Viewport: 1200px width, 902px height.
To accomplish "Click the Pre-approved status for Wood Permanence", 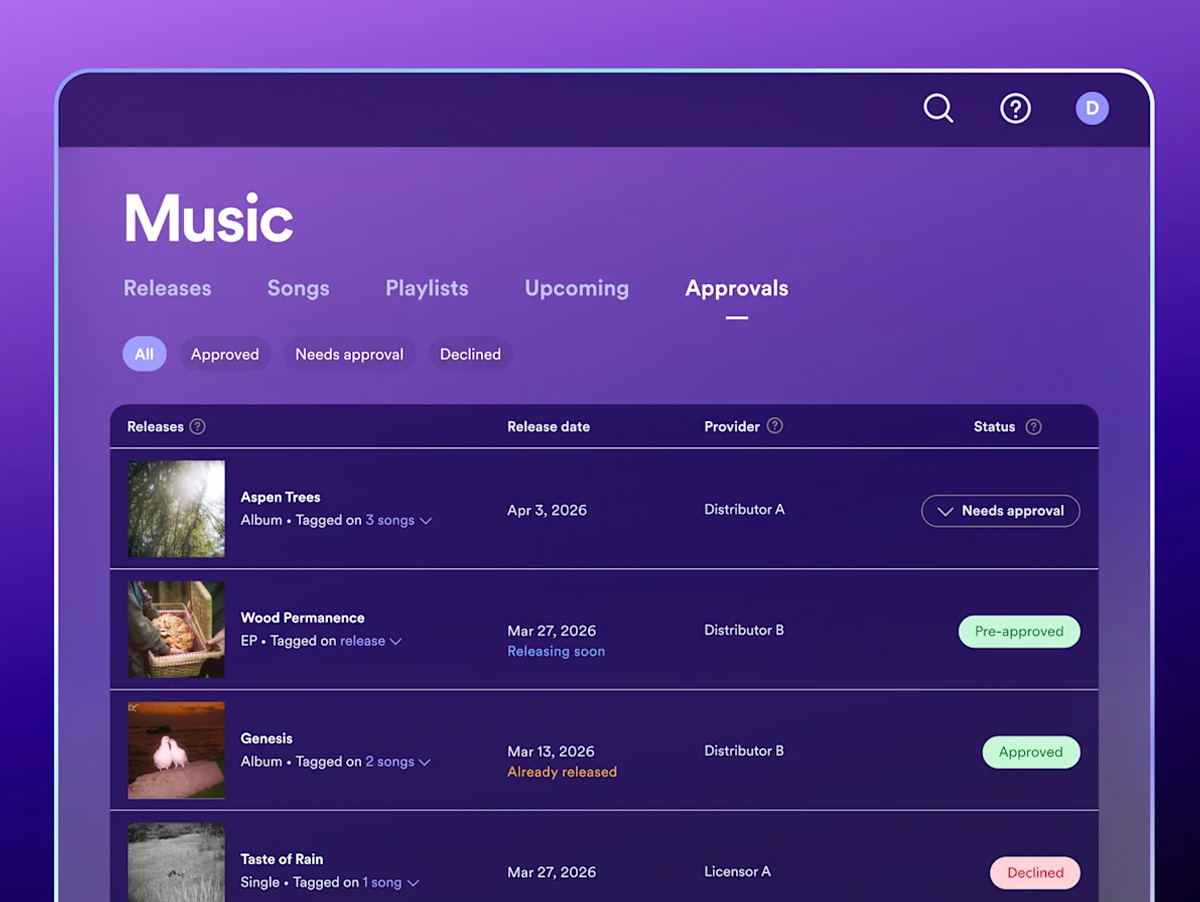I will [1019, 631].
